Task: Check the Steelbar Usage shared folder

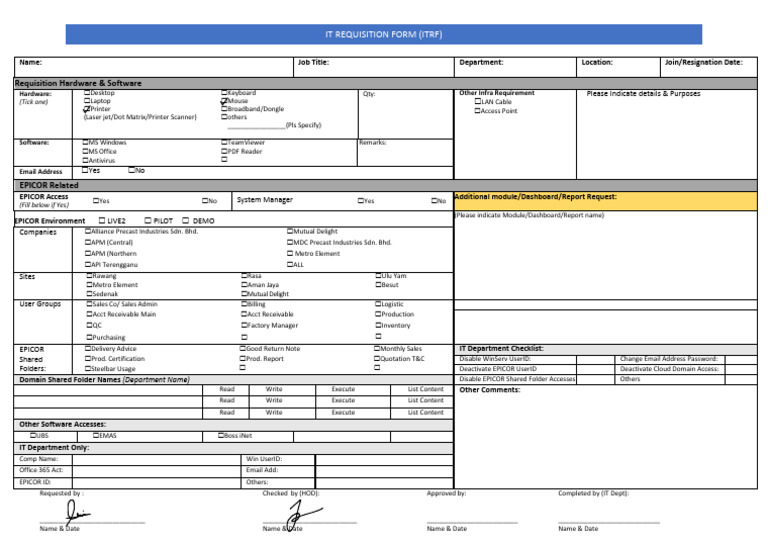Action: (x=88, y=369)
